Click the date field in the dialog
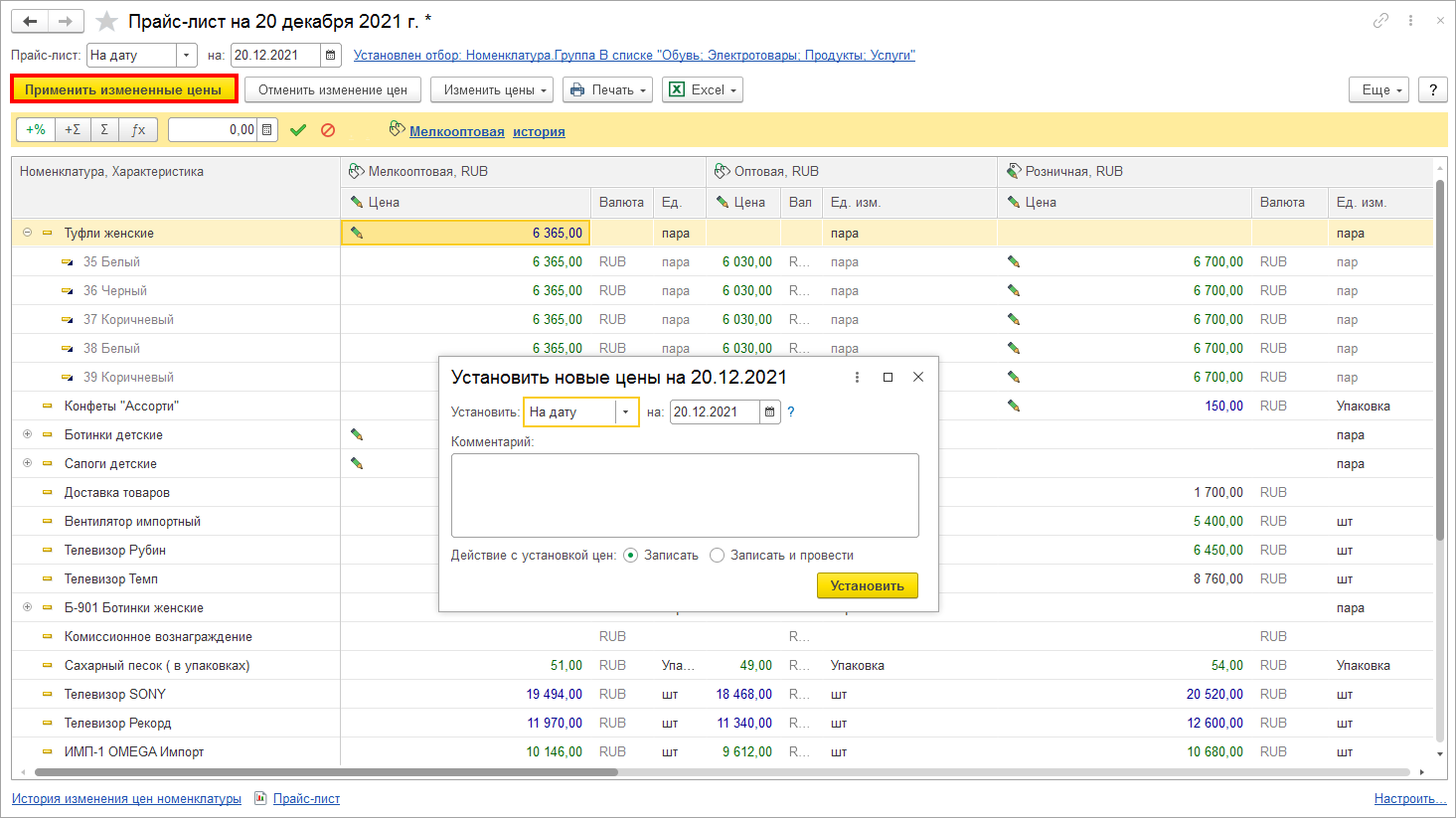This screenshot has width=1456, height=818. pyautogui.click(x=715, y=411)
